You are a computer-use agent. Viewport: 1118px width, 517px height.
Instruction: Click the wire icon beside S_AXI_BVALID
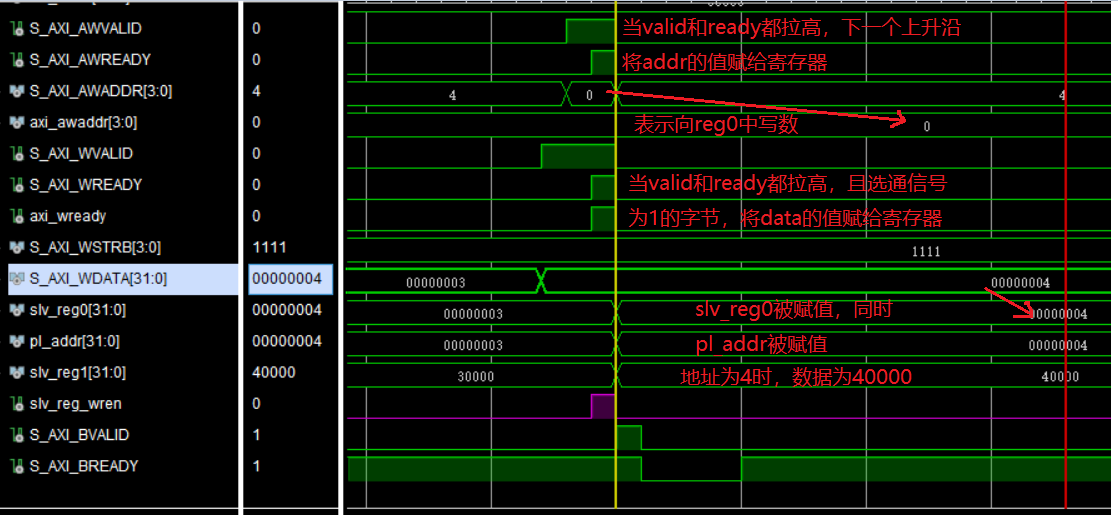pos(18,435)
